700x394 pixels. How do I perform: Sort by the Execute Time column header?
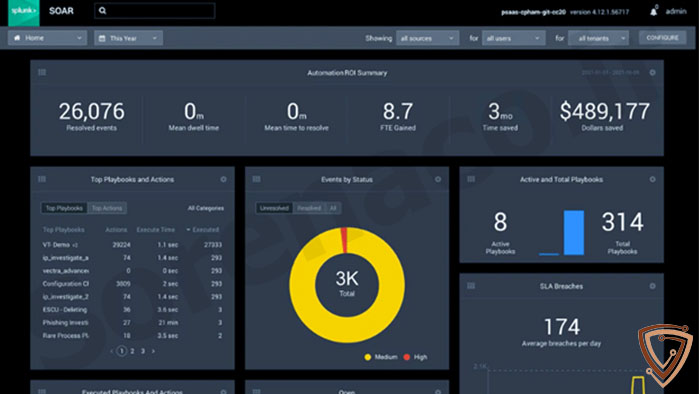155,229
